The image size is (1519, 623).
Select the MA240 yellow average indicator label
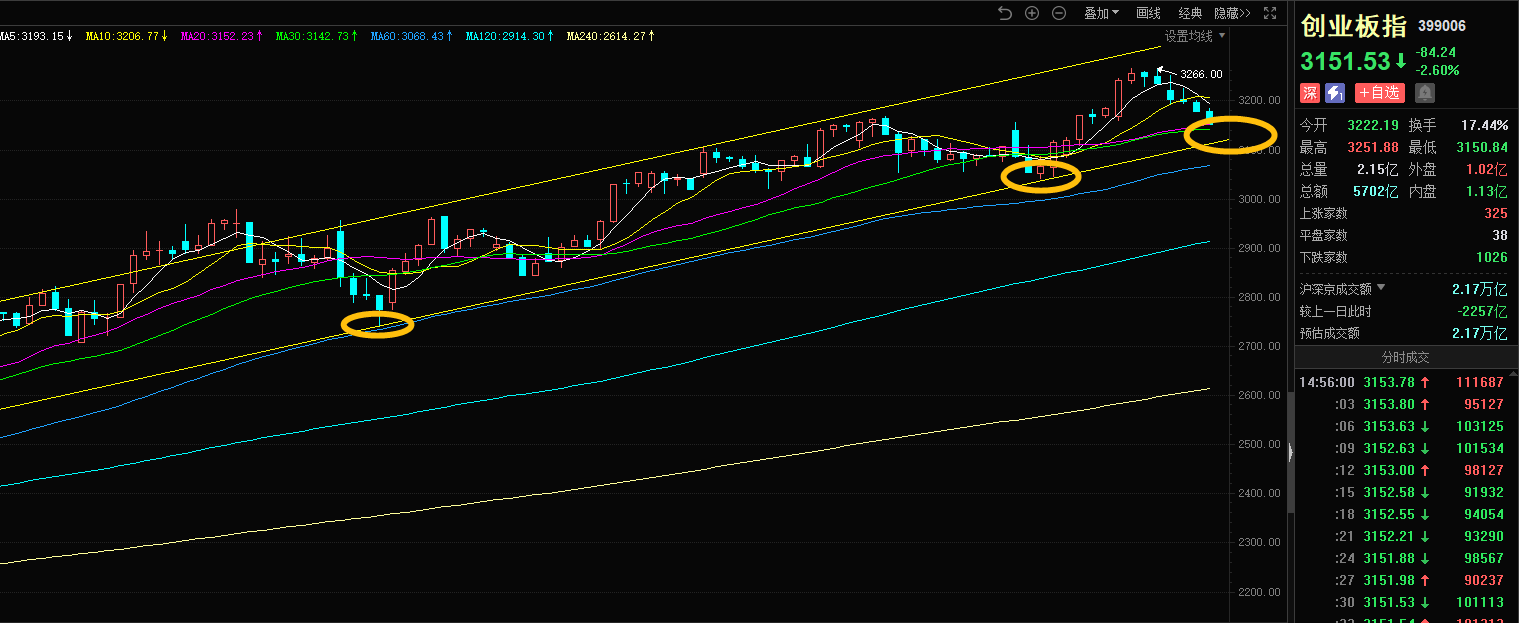pyautogui.click(x=610, y=36)
